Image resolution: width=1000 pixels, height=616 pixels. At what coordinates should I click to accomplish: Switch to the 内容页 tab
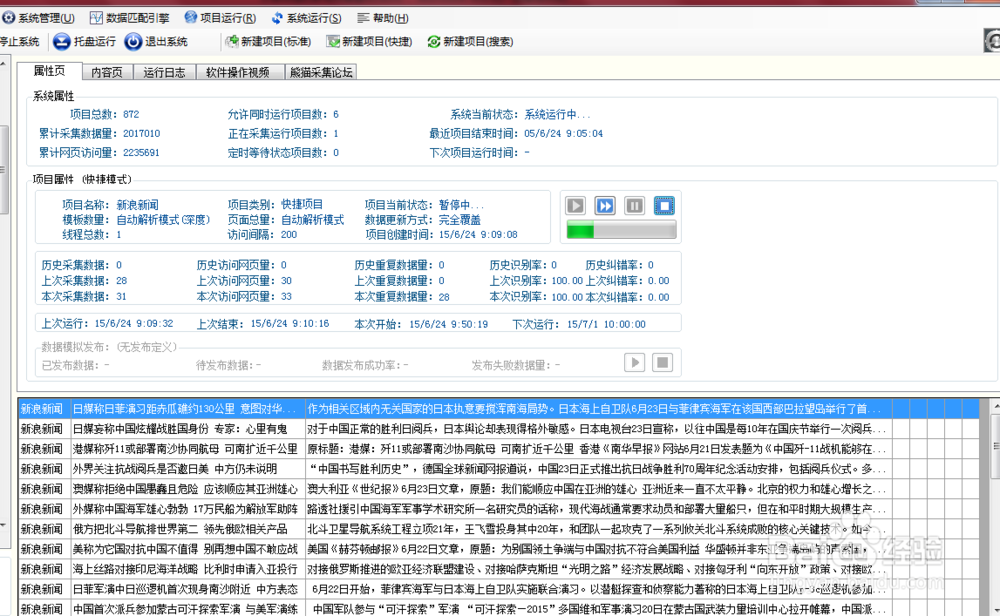pos(106,71)
